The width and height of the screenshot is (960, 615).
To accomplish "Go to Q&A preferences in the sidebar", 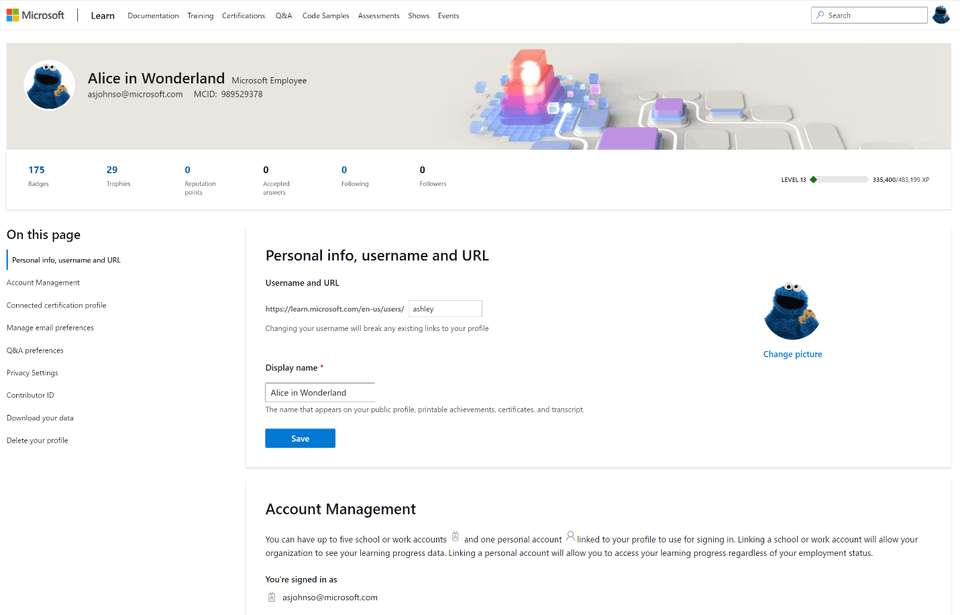I will pyautogui.click(x=35, y=350).
